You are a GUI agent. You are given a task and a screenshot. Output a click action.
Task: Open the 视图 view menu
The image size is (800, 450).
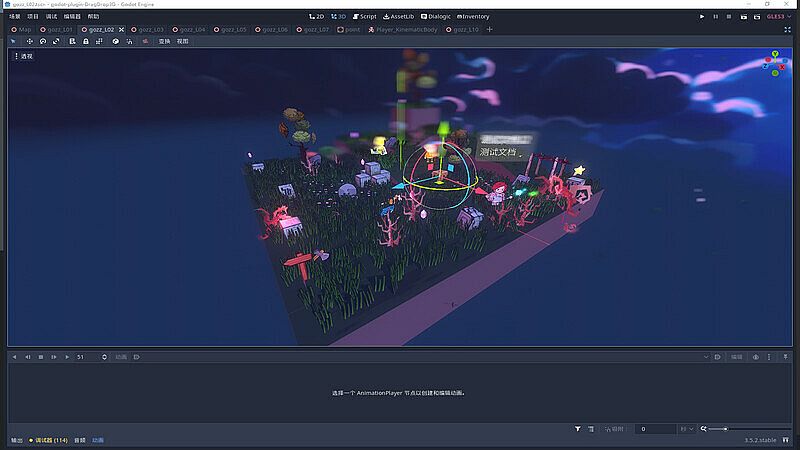click(182, 41)
